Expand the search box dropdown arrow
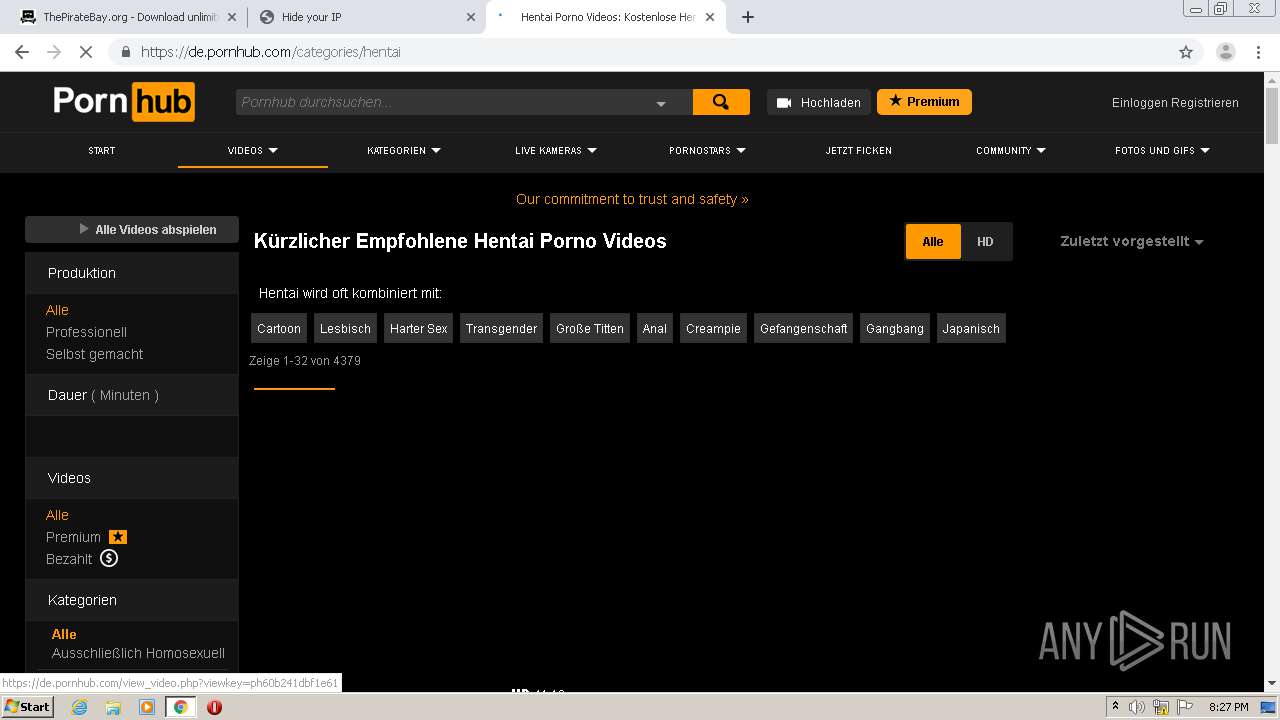The width and height of the screenshot is (1280, 720). pos(661,103)
